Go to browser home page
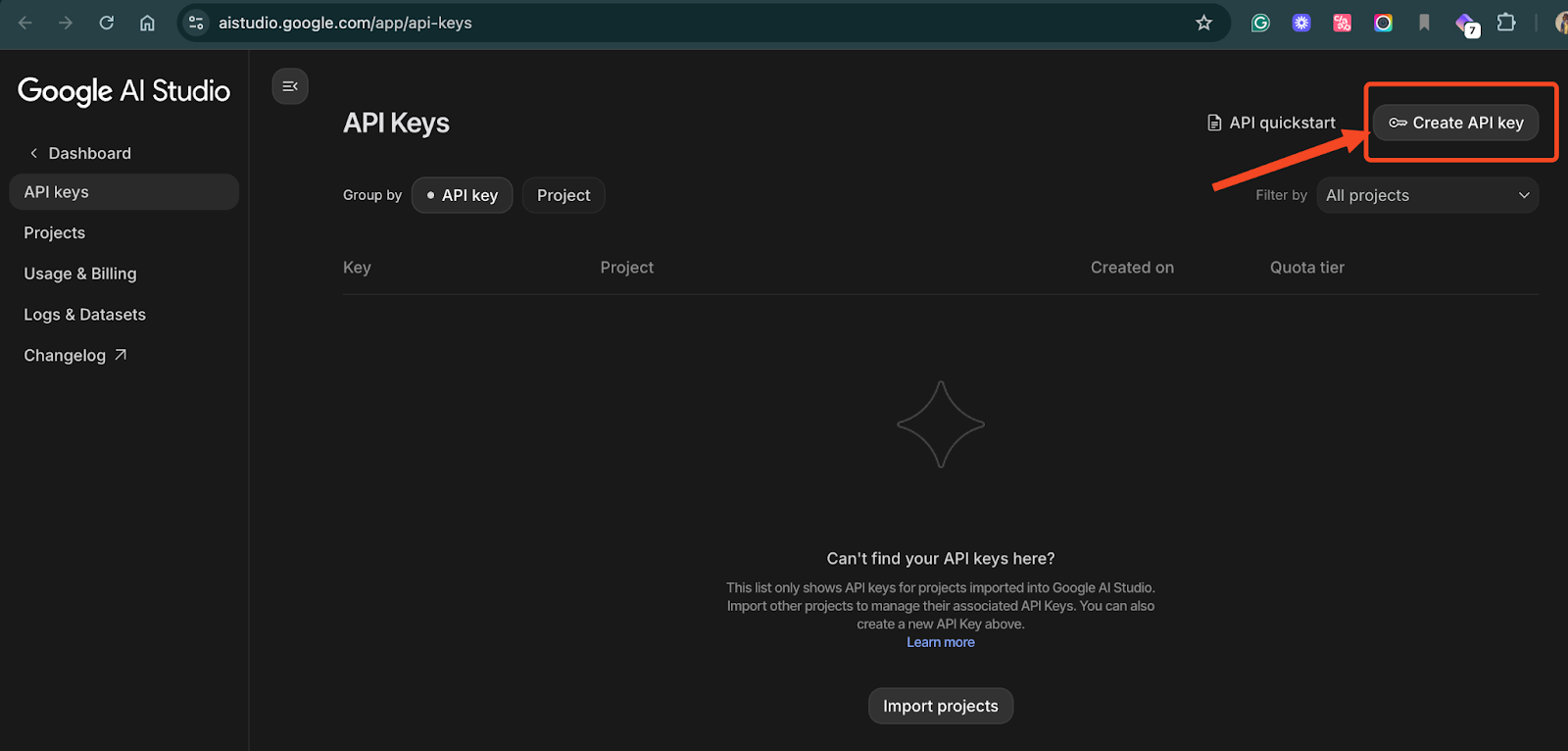This screenshot has width=1568, height=751. 147,23
